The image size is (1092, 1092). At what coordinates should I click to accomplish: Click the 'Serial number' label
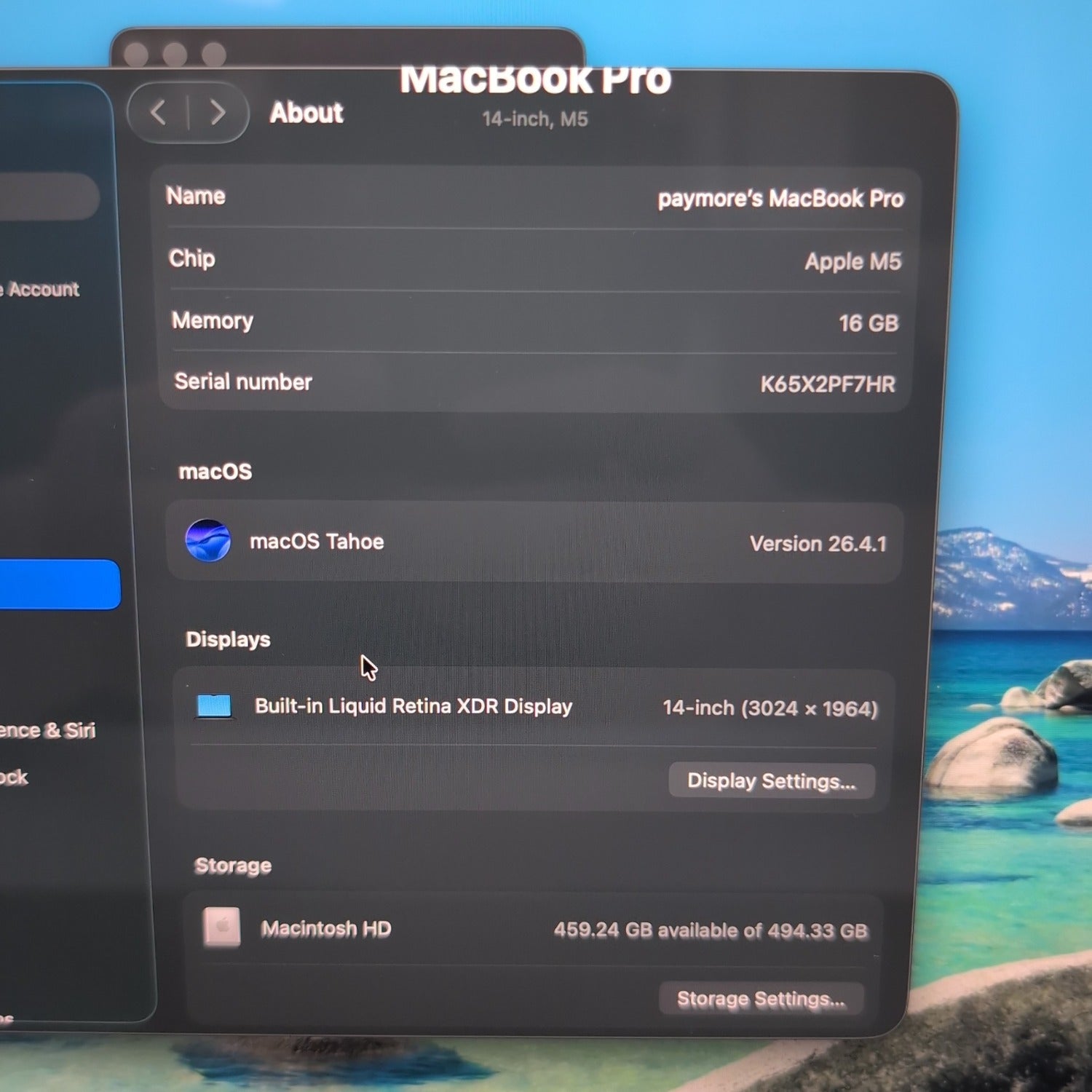pos(243,381)
